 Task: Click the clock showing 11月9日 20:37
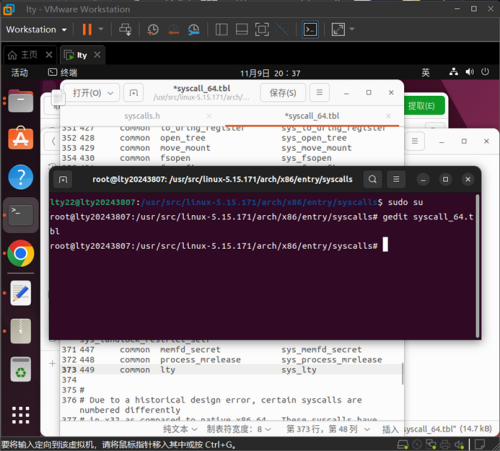[270, 73]
